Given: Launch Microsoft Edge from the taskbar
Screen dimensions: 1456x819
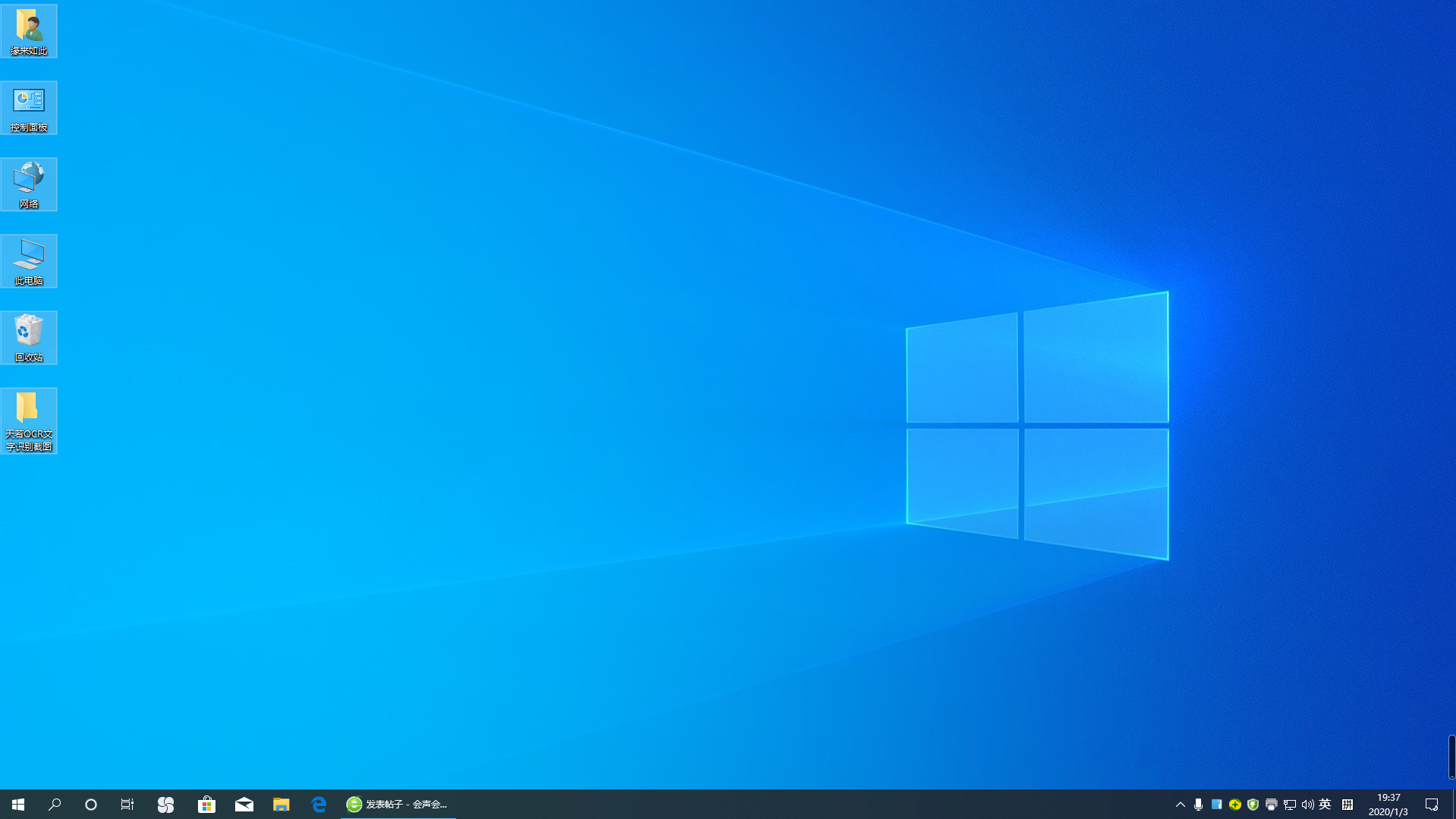Looking at the screenshot, I should 319,805.
